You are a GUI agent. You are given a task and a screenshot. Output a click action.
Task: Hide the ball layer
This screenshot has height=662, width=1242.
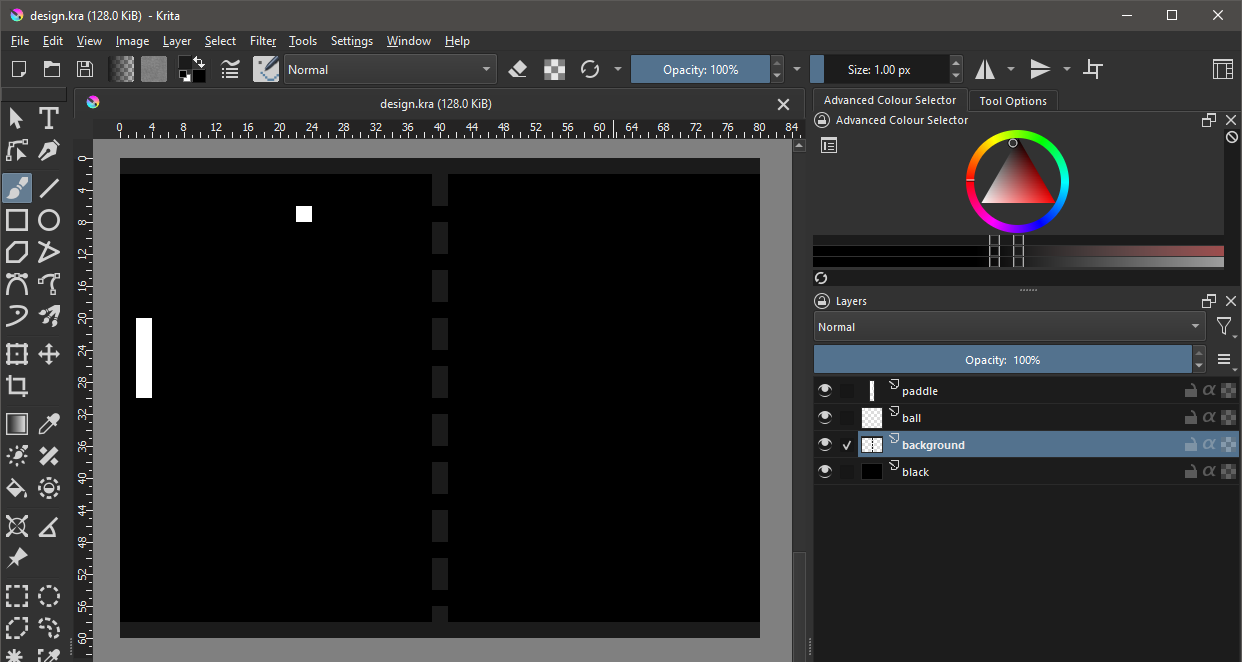pos(824,418)
